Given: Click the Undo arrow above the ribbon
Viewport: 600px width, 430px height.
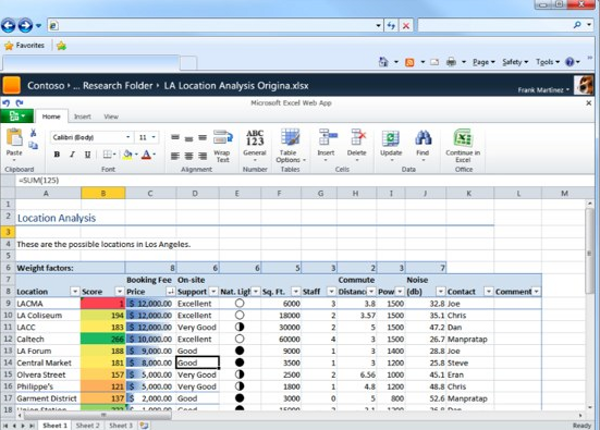Looking at the screenshot, I should 6,103.
